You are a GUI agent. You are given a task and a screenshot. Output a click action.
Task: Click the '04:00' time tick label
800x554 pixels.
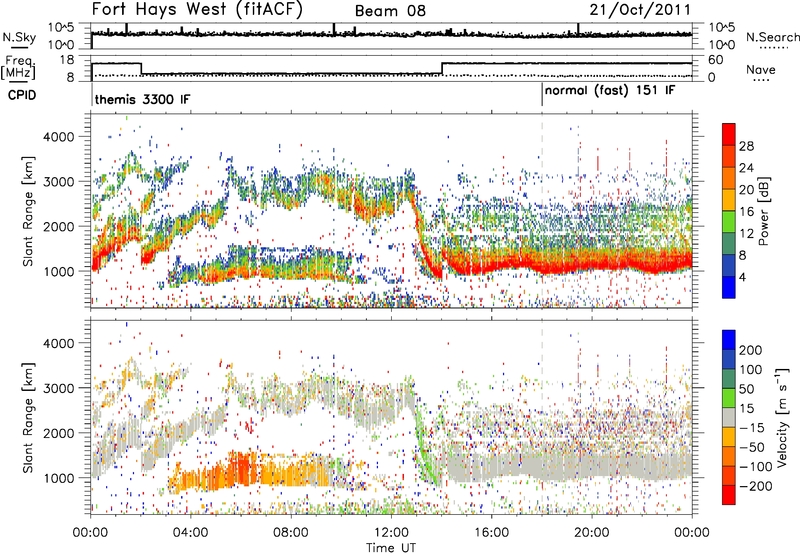point(190,533)
